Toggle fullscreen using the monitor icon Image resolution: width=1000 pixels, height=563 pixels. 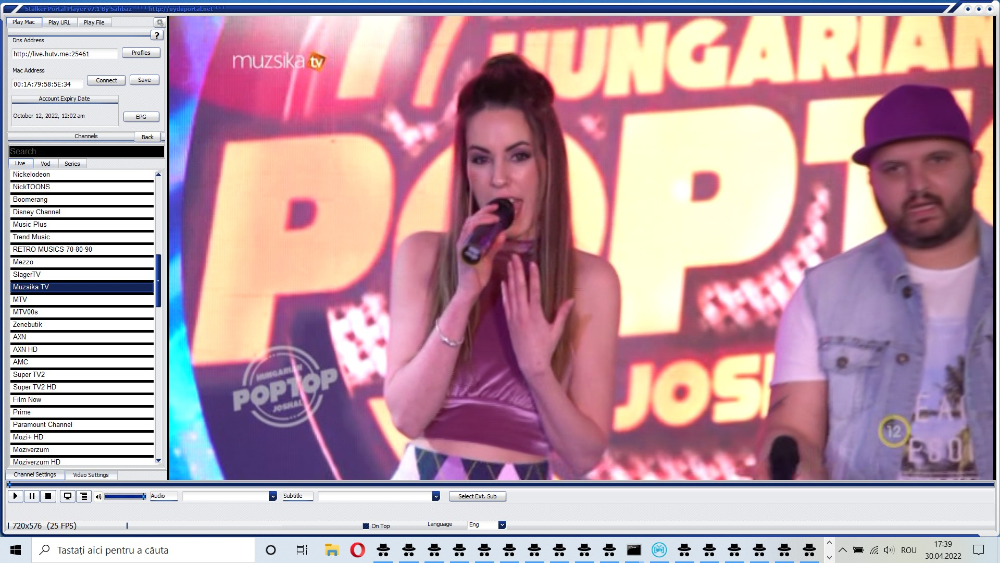(67, 496)
